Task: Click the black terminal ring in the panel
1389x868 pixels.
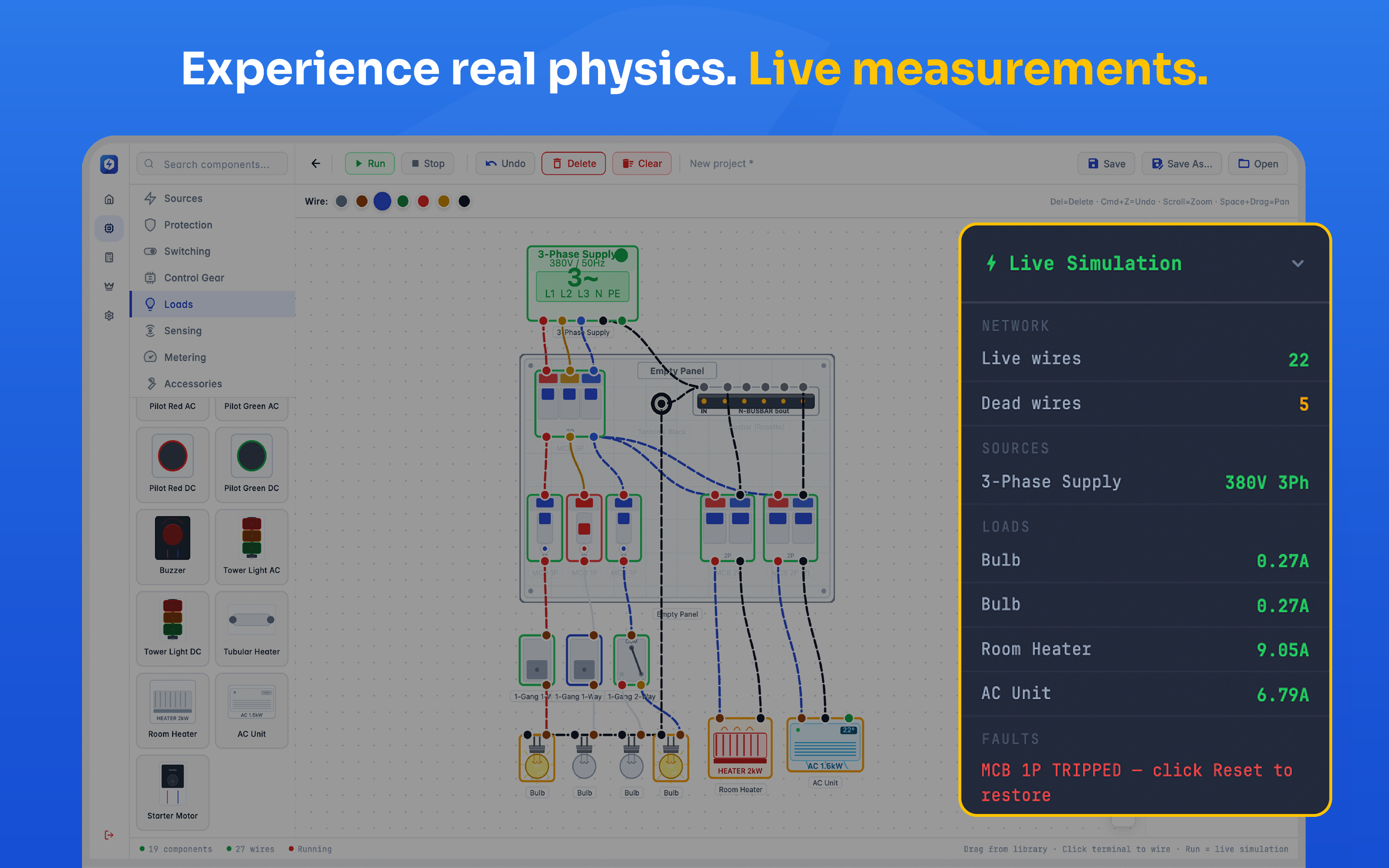Action: 661,404
